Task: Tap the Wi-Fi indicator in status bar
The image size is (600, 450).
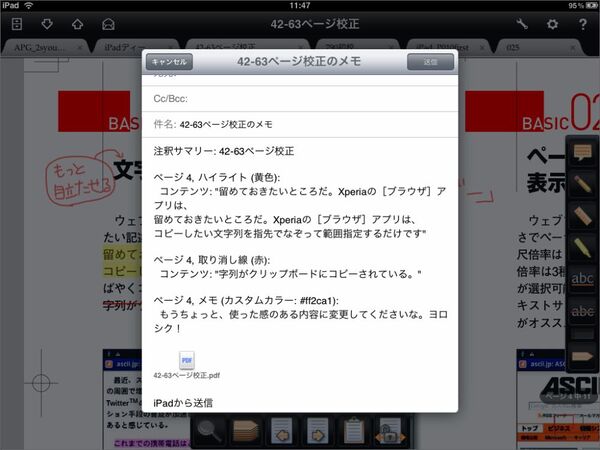Action: [29, 5]
